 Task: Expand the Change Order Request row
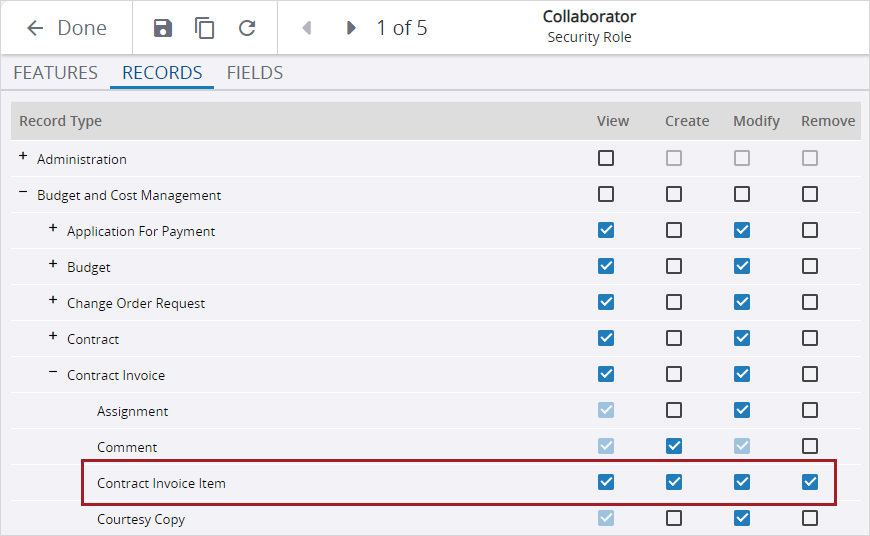(x=53, y=301)
